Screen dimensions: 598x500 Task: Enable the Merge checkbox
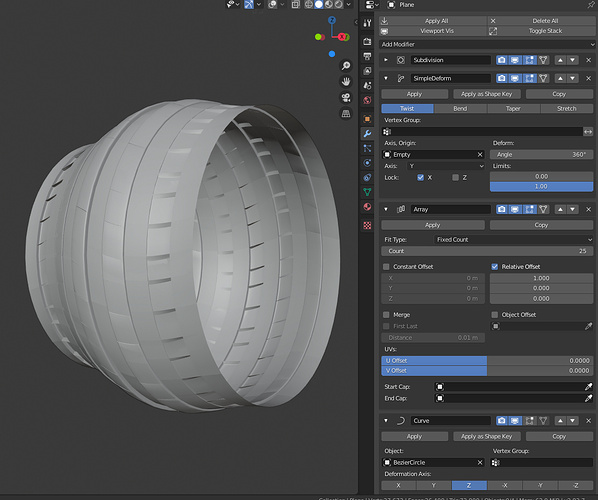[x=386, y=315]
